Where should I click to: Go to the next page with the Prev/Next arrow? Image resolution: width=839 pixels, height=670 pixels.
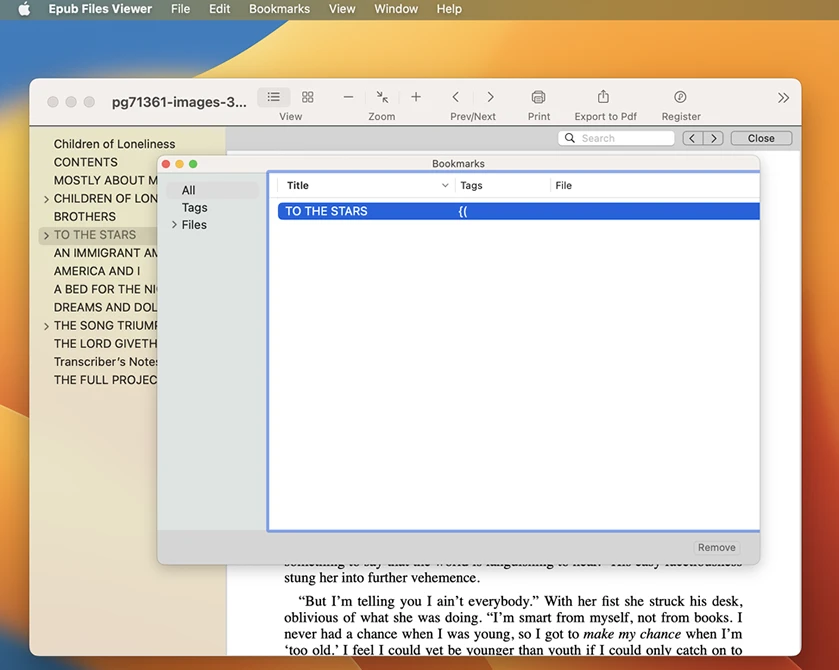pyautogui.click(x=489, y=97)
